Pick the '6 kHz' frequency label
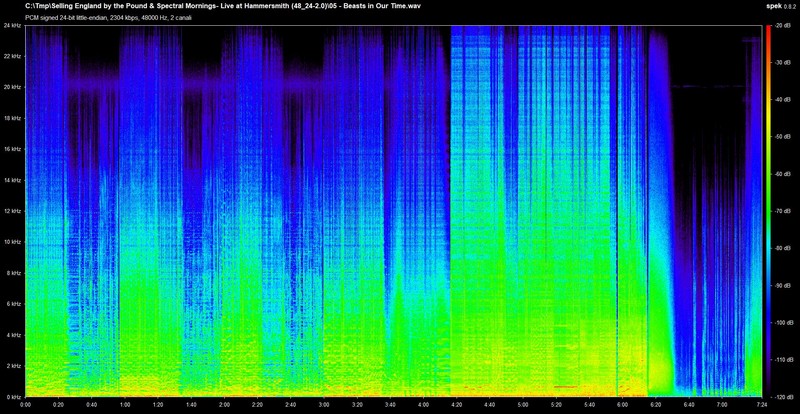 tap(13, 304)
